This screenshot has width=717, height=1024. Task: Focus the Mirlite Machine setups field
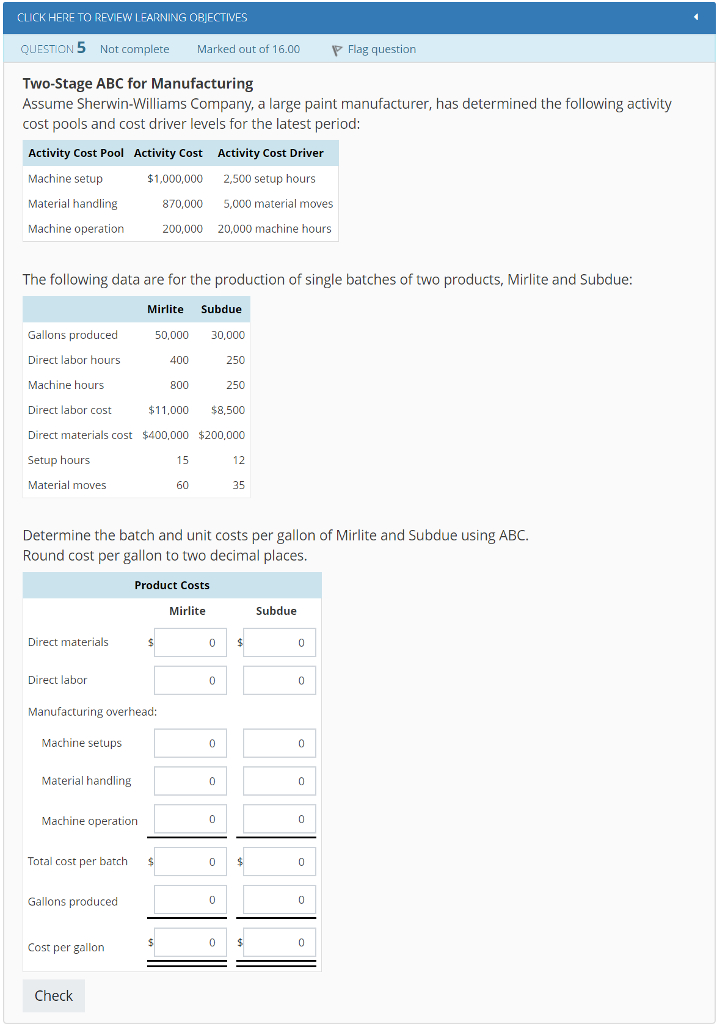click(x=190, y=743)
